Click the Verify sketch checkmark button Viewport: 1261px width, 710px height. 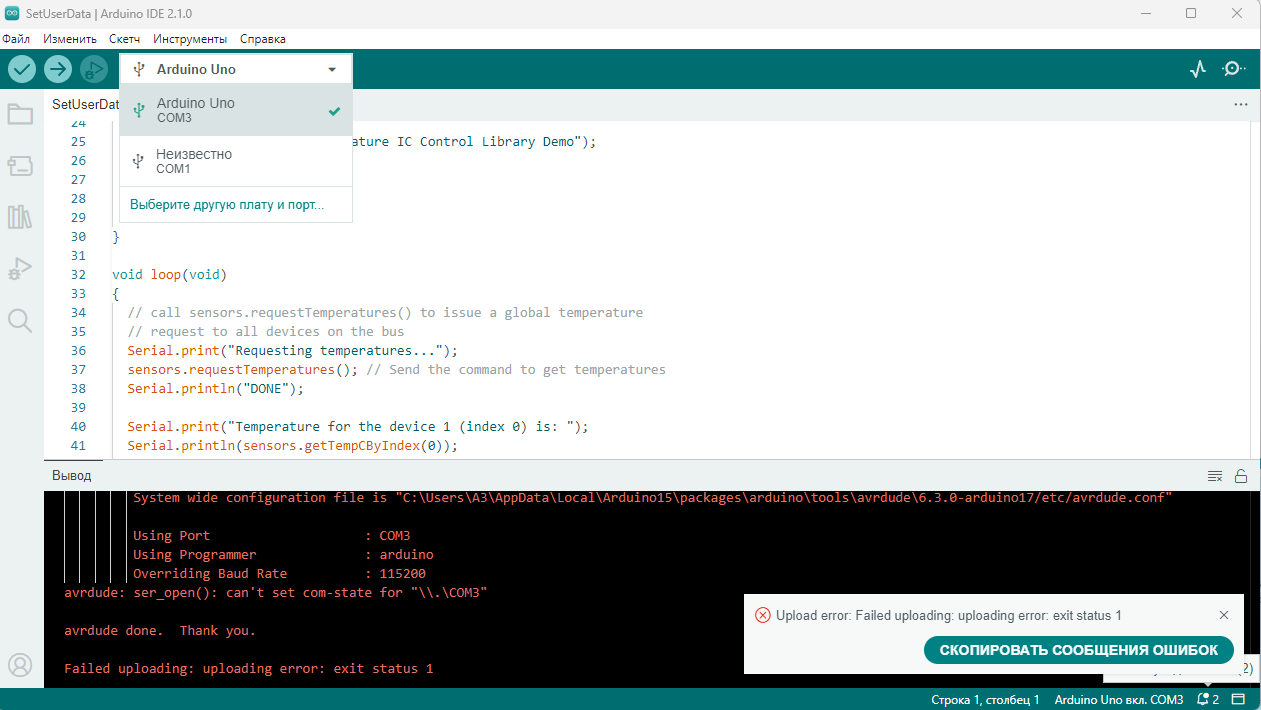tap(22, 69)
